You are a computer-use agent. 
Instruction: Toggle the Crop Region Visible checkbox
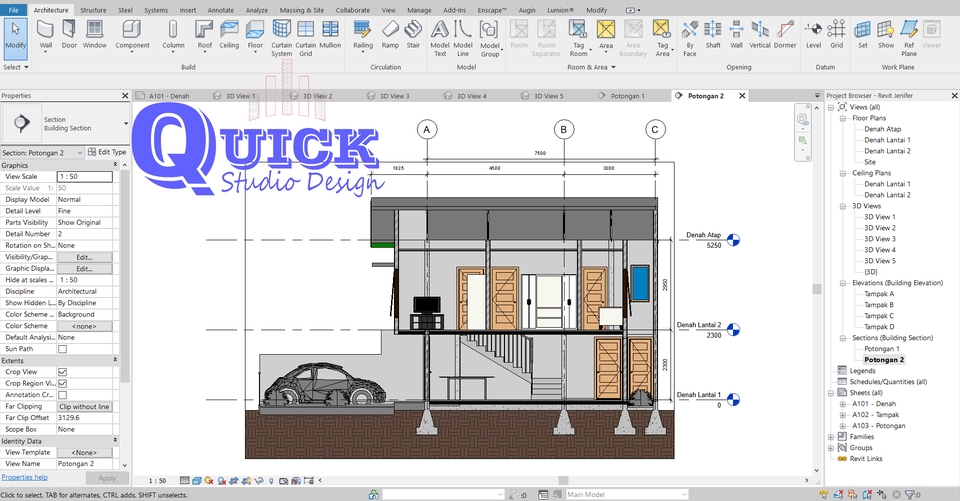pyautogui.click(x=62, y=383)
